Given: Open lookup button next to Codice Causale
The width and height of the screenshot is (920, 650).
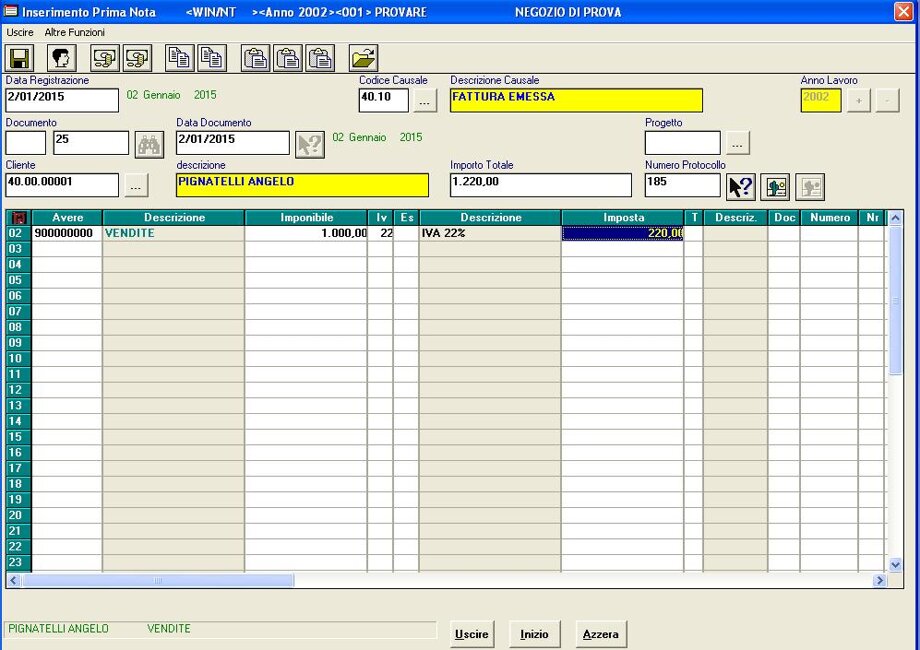Looking at the screenshot, I should click(x=425, y=101).
